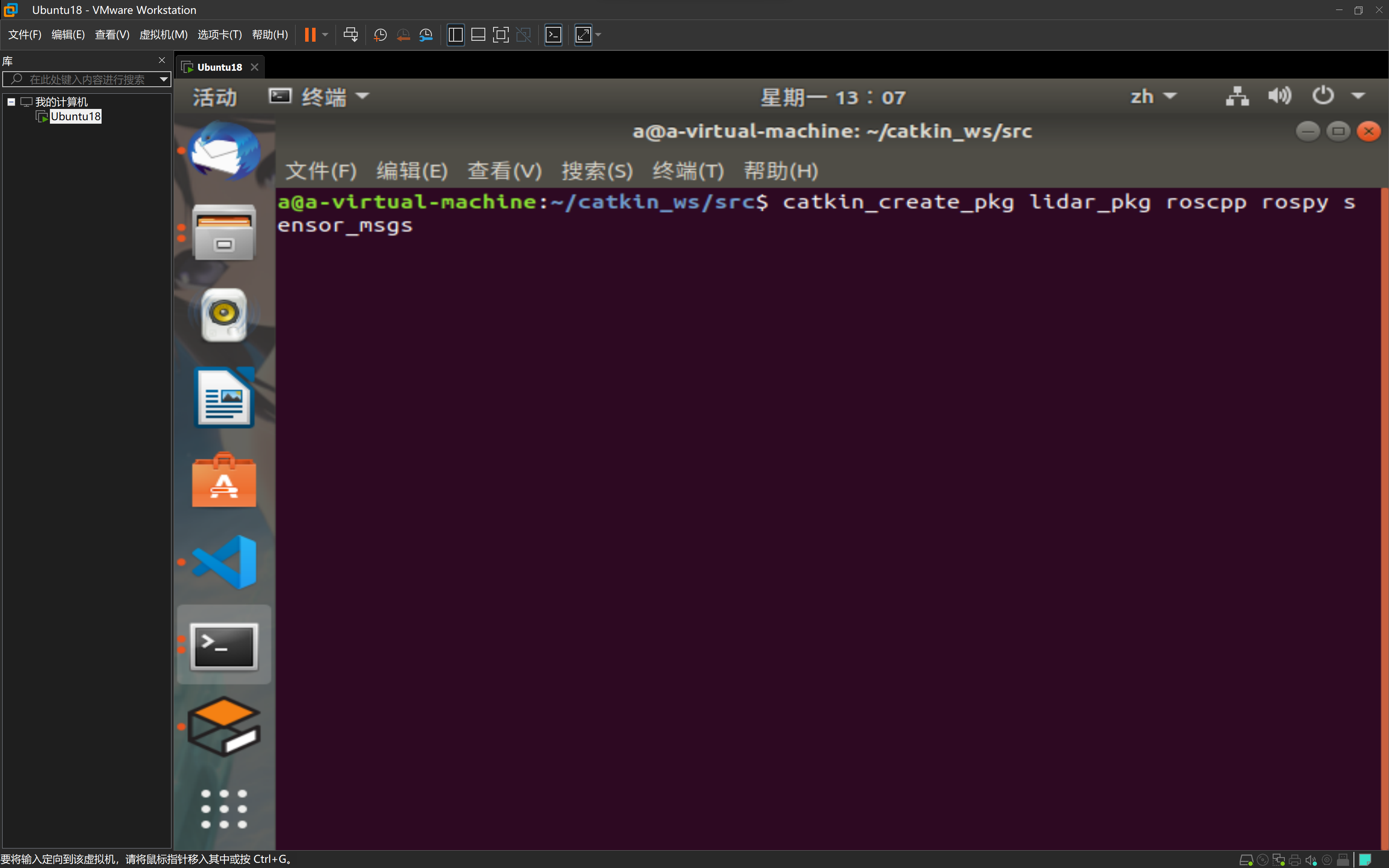Close the Ubuntu18 tab
This screenshot has height=868, width=1389.
255,67
